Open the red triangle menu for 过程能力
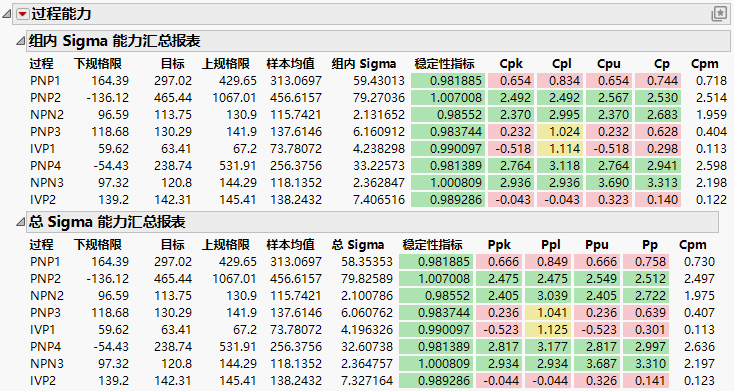Screen dimensions: 734x391 [x=22, y=14]
